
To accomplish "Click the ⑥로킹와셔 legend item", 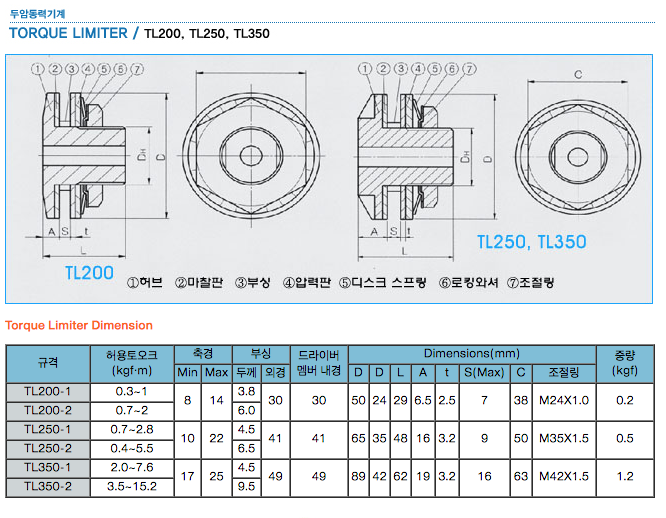I will [x=470, y=283].
